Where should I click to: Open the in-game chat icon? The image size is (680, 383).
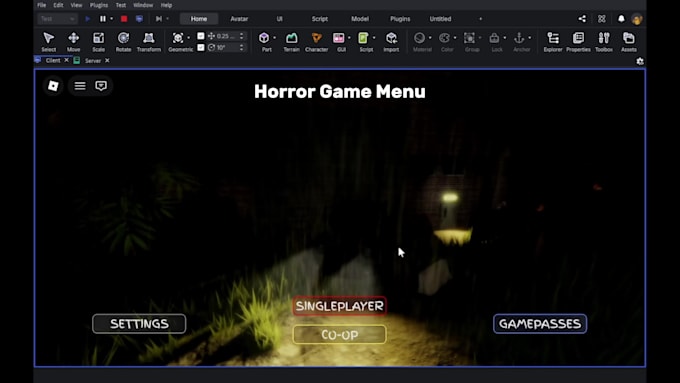click(x=101, y=86)
